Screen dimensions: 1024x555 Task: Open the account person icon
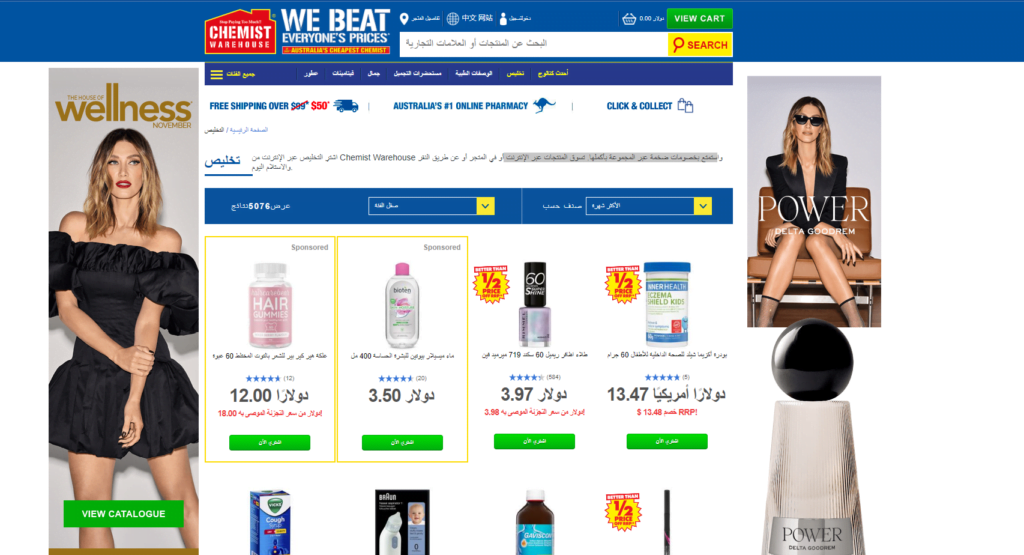pyautogui.click(x=503, y=18)
